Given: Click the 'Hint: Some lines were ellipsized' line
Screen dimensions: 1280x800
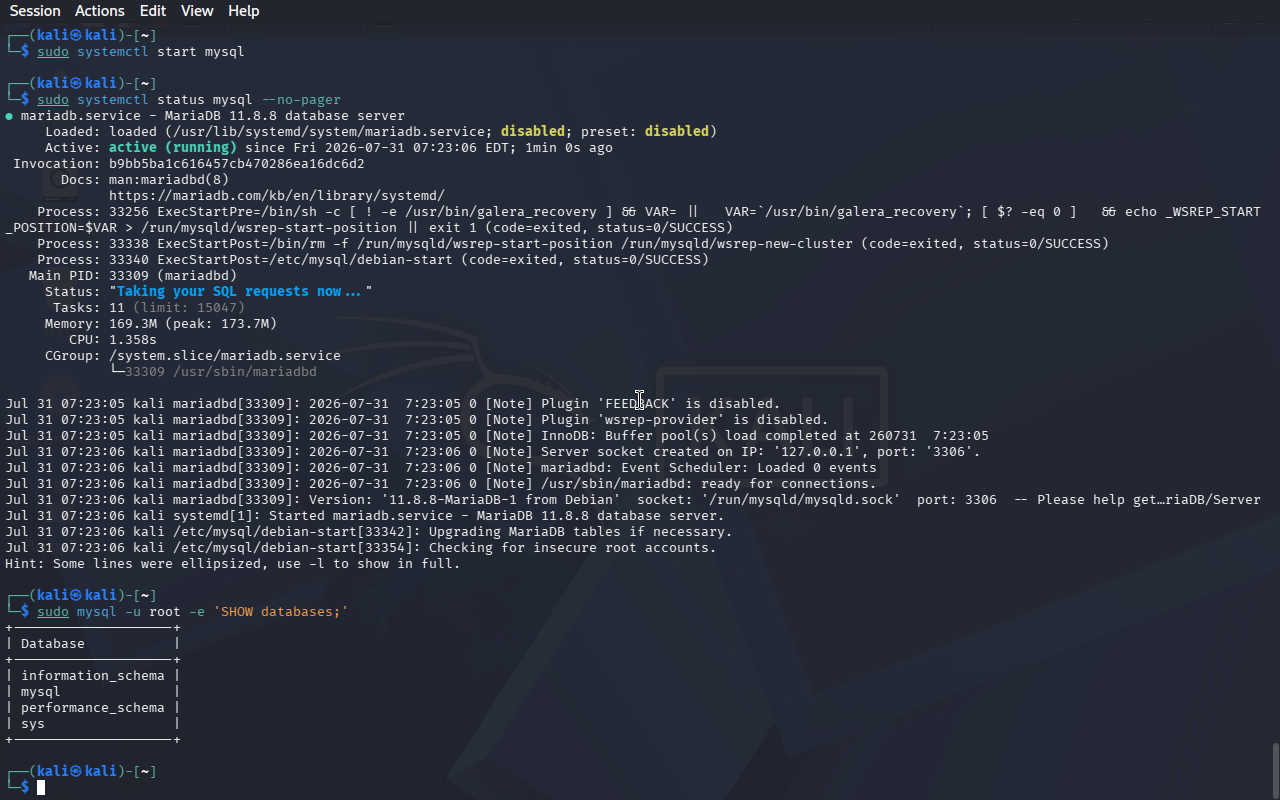Looking at the screenshot, I should coord(233,564).
